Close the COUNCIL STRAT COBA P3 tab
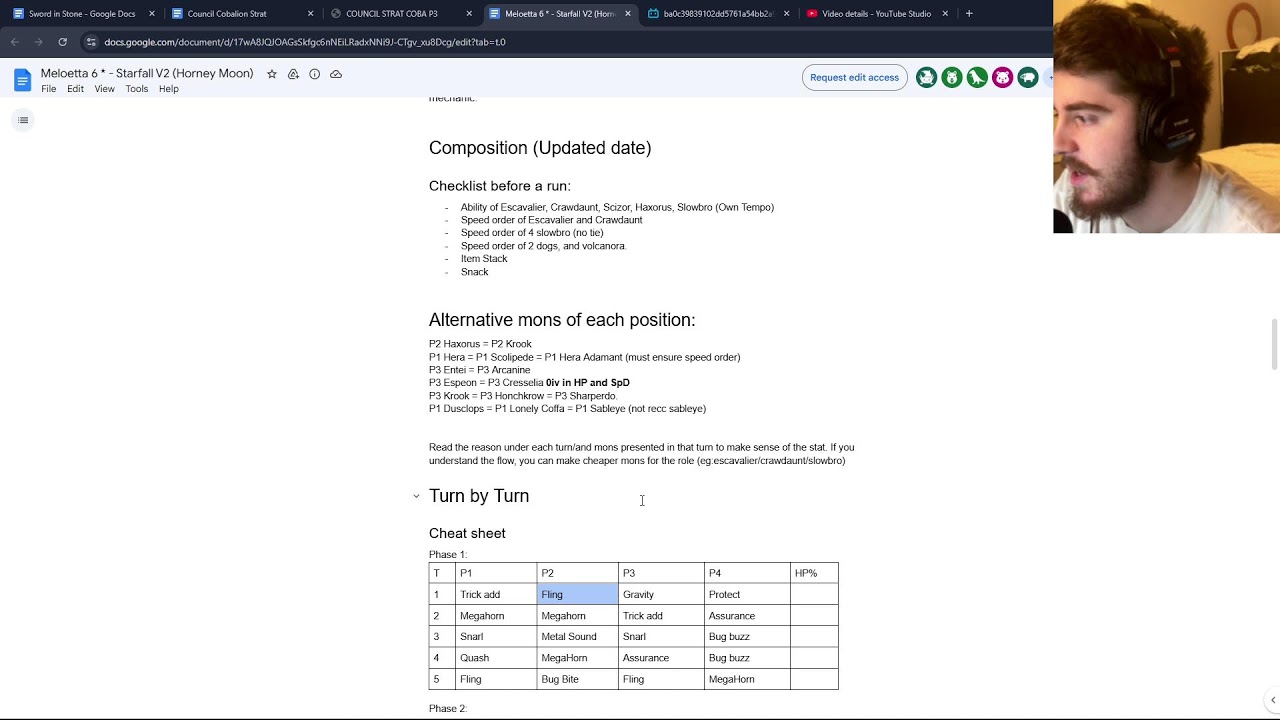The height and width of the screenshot is (720, 1280). point(469,14)
